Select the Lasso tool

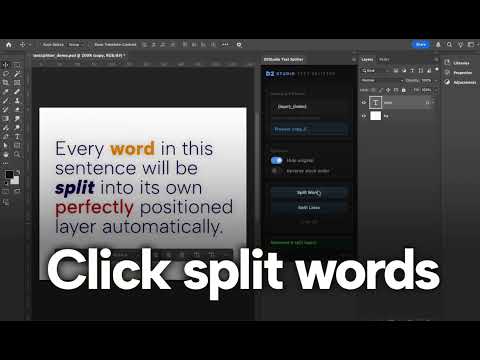[6, 74]
